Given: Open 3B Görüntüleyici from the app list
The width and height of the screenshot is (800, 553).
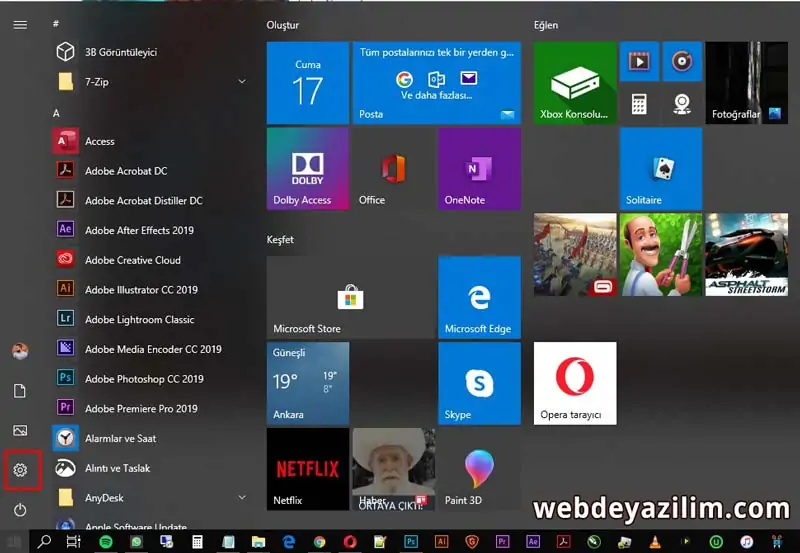Looking at the screenshot, I should point(151,52).
